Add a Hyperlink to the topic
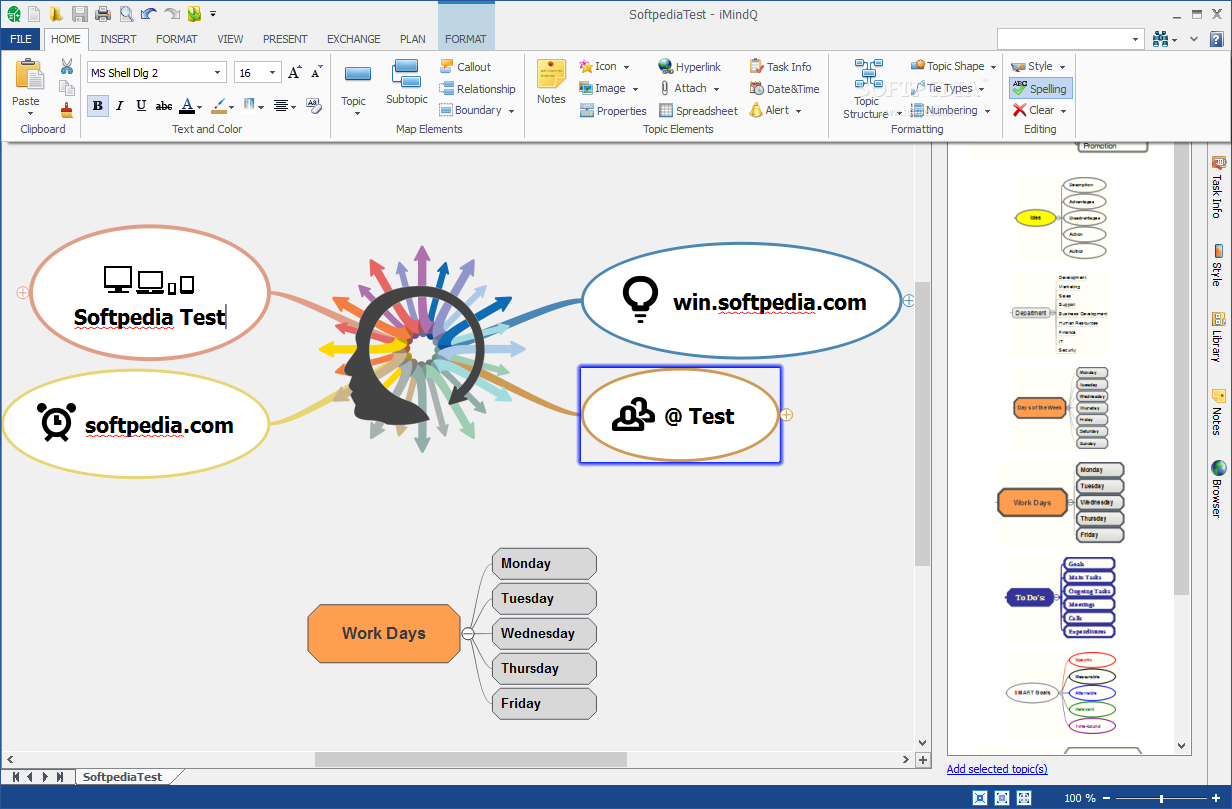The image size is (1232, 809). tap(689, 67)
